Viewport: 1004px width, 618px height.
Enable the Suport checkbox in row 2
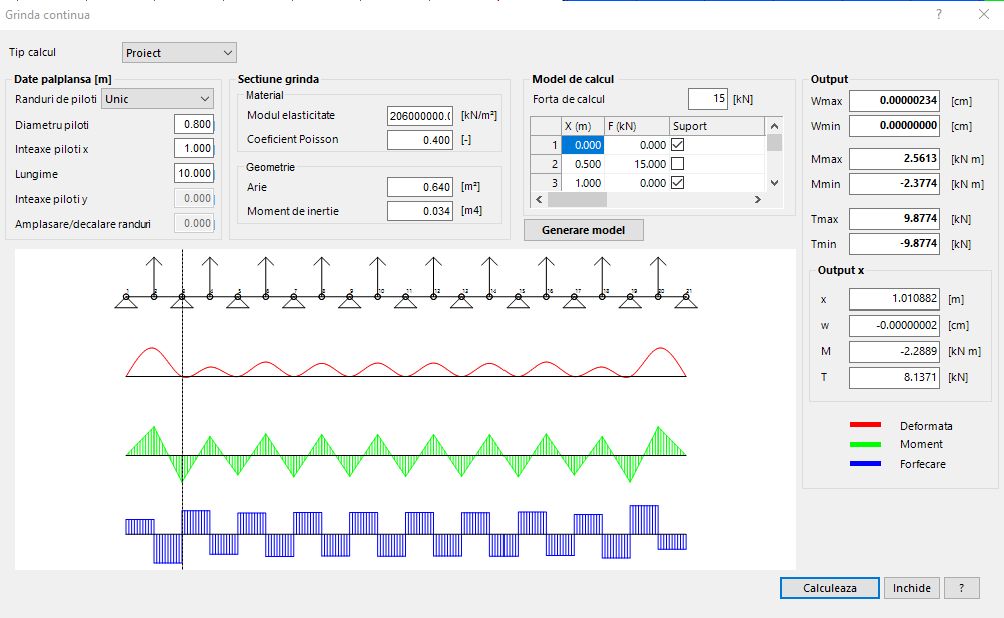677,164
